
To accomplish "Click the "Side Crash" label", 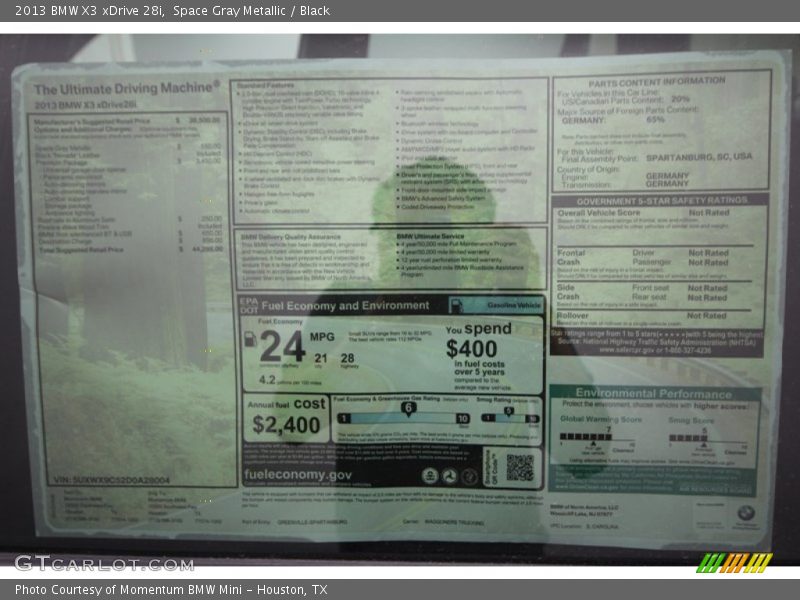I will coord(568,292).
